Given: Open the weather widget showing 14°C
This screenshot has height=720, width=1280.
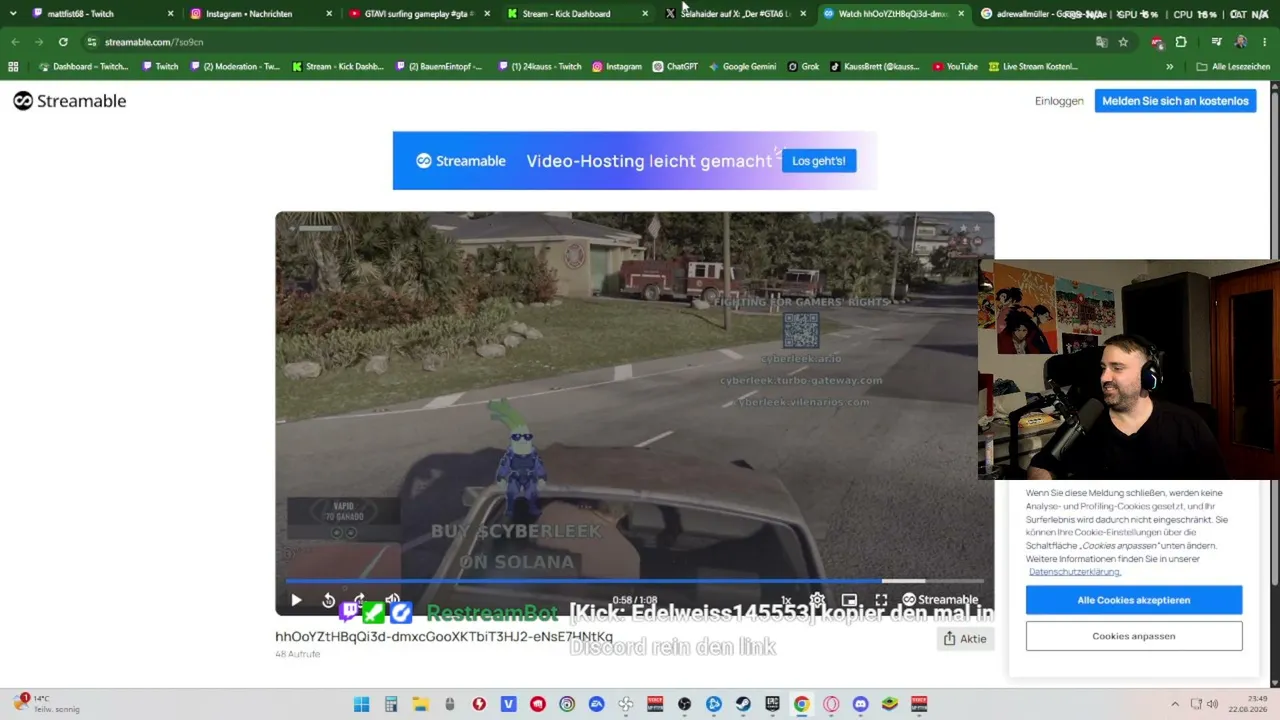Looking at the screenshot, I should pyautogui.click(x=46, y=704).
